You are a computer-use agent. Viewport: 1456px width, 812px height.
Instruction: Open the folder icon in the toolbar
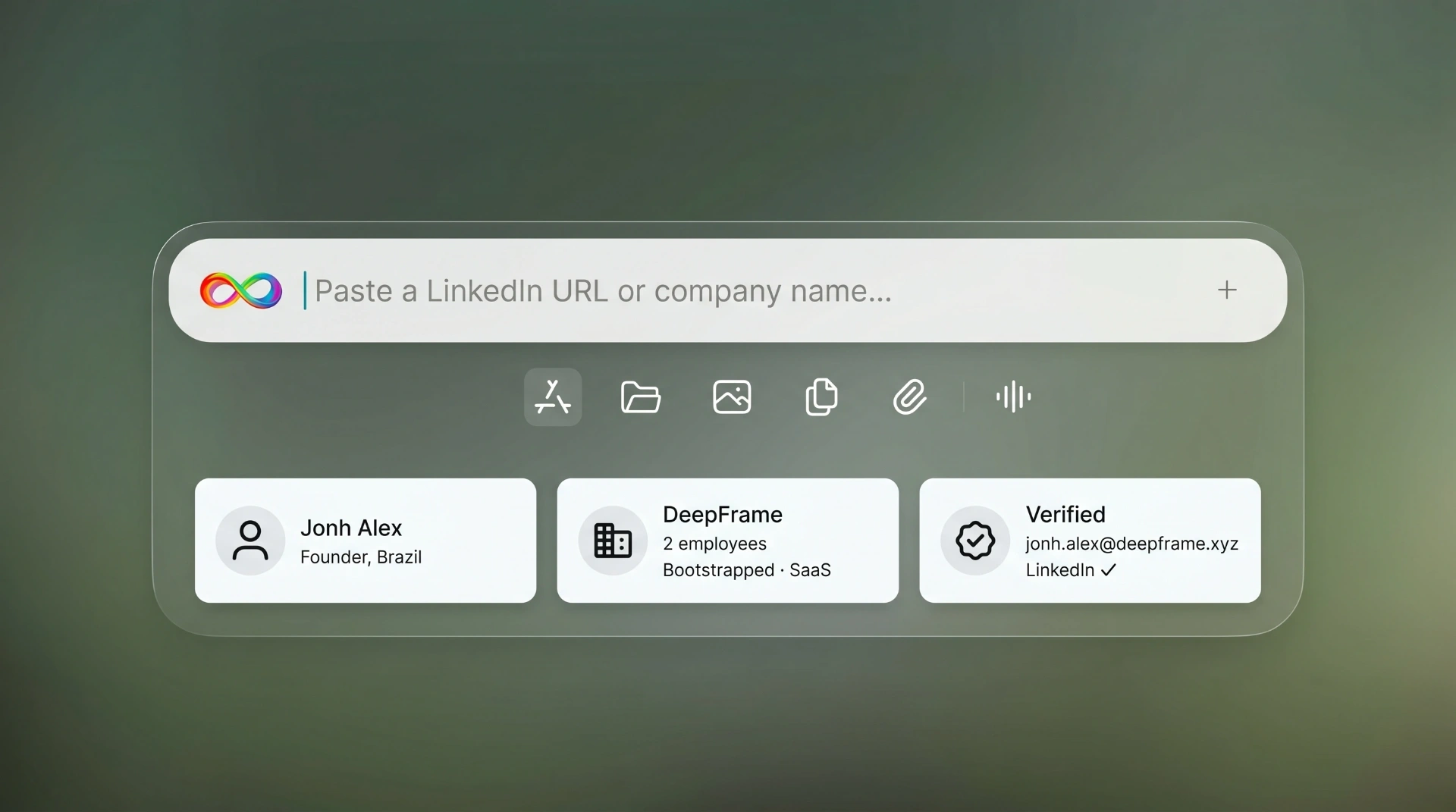641,397
